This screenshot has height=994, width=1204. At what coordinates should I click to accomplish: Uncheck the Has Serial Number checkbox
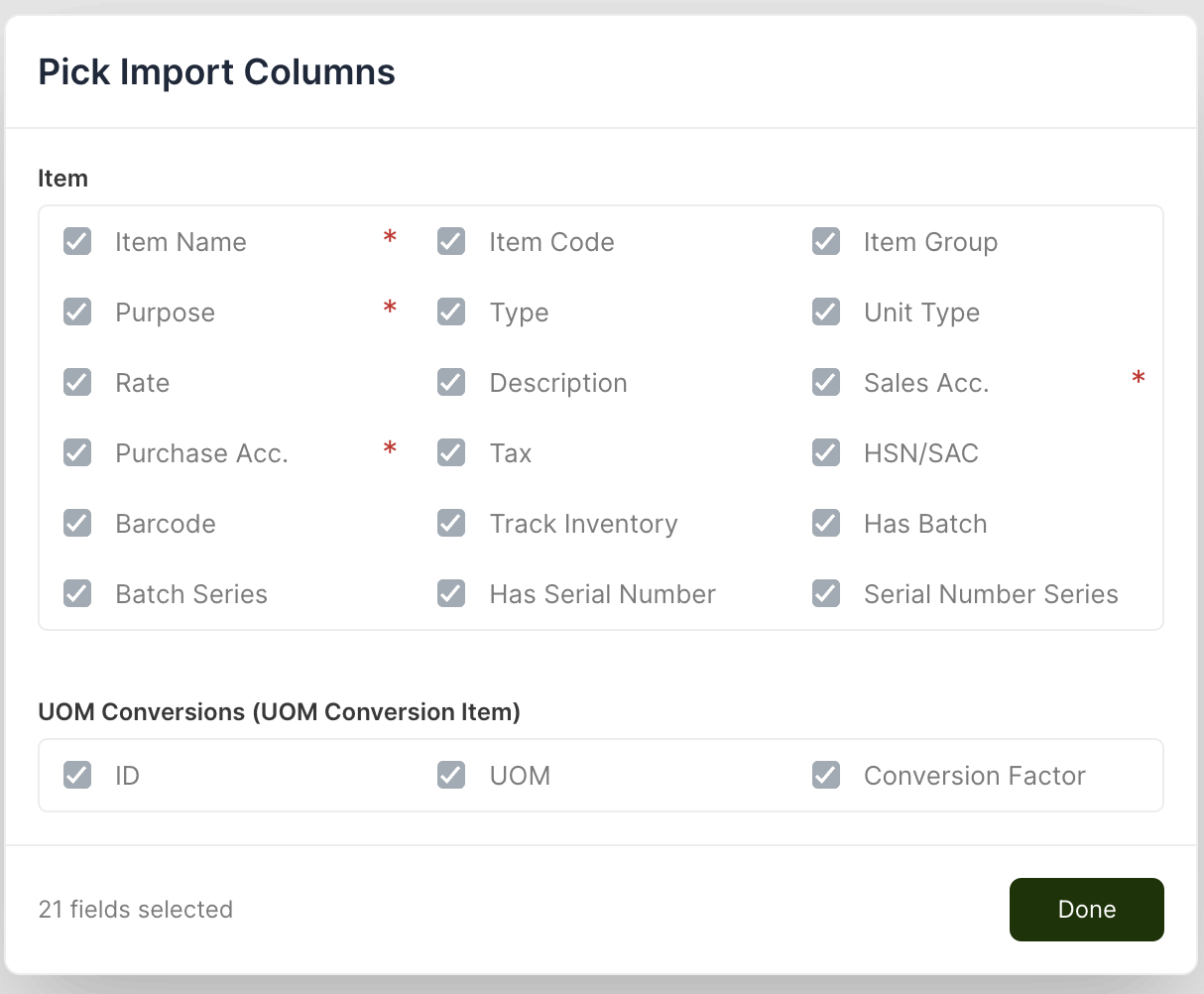451,593
